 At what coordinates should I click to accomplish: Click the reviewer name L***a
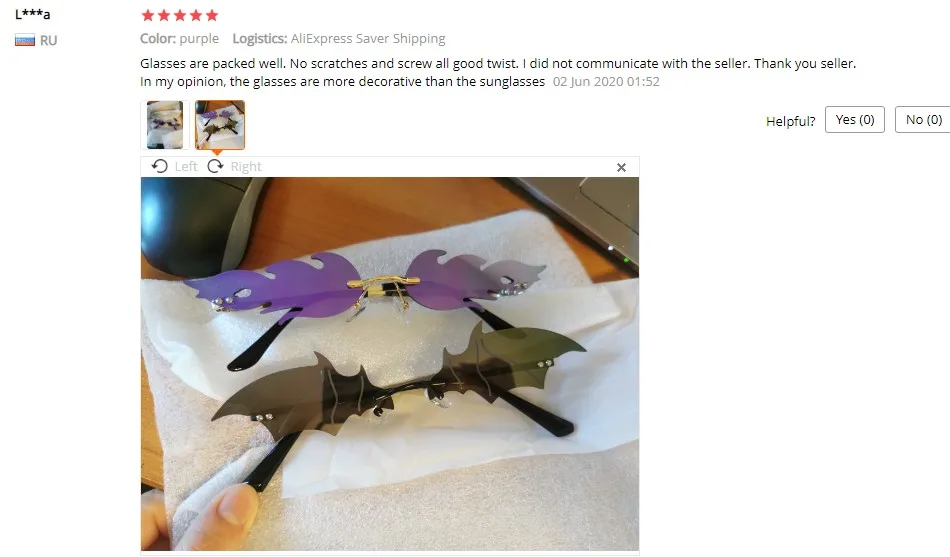pyautogui.click(x=33, y=14)
